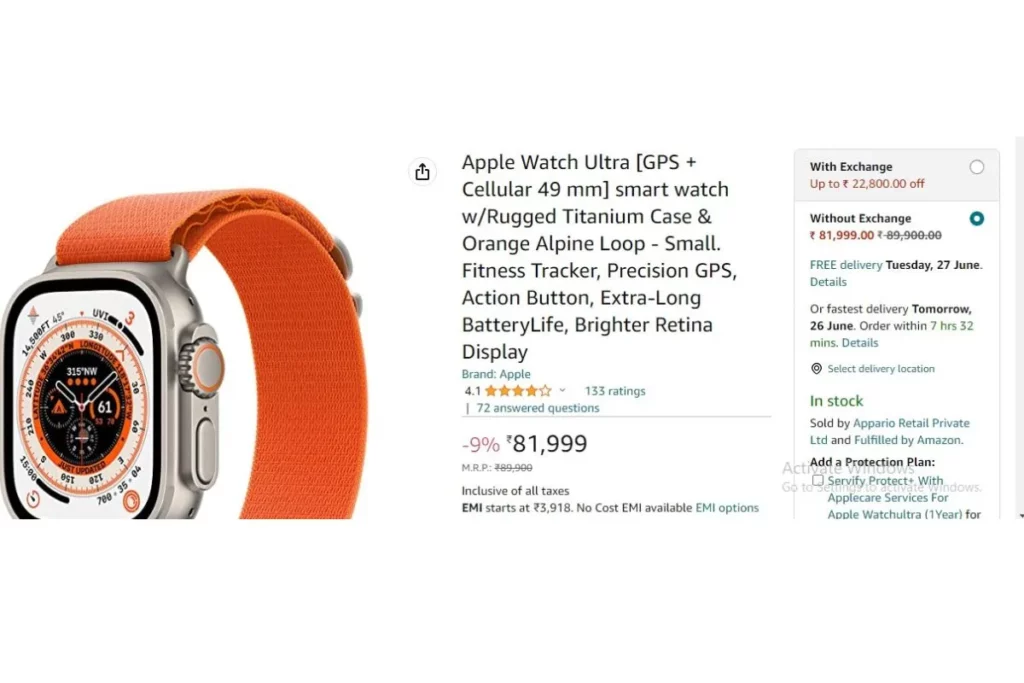Open Servify Protect+ Applecare Services plan link
Image resolution: width=1024 pixels, height=683 pixels.
pos(904,498)
